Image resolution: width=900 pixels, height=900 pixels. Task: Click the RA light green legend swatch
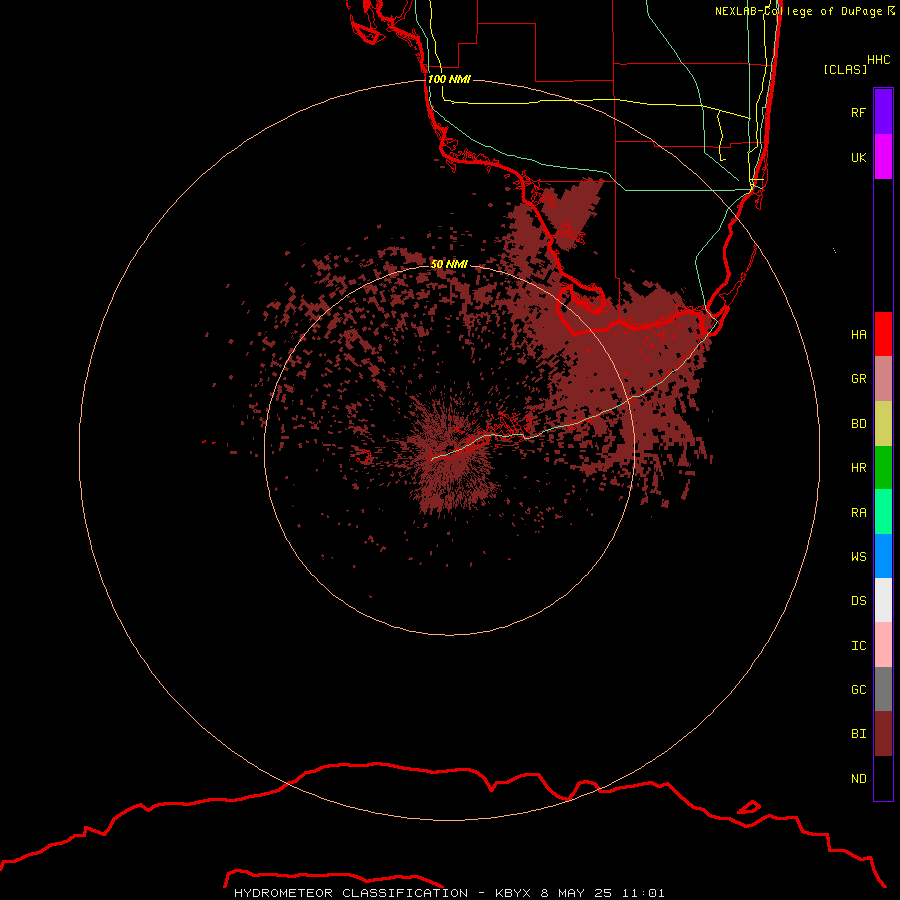(x=883, y=512)
